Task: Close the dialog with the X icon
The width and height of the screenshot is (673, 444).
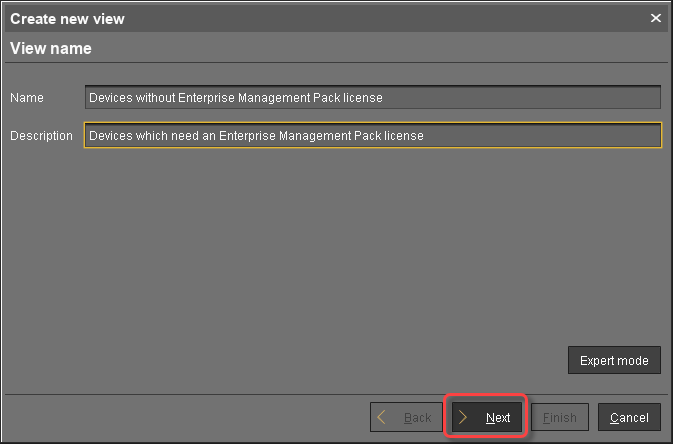Action: [x=656, y=18]
